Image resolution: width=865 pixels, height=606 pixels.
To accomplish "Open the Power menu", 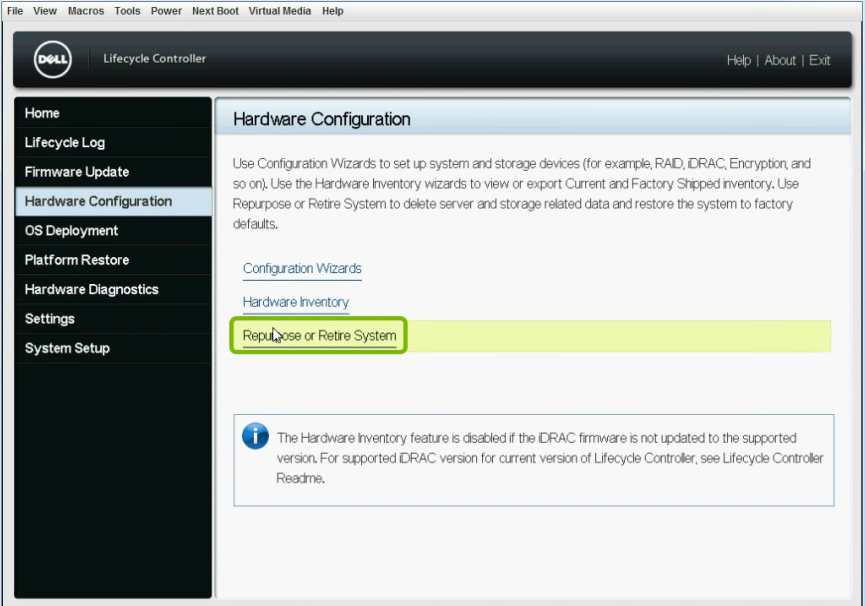I will pos(165,11).
